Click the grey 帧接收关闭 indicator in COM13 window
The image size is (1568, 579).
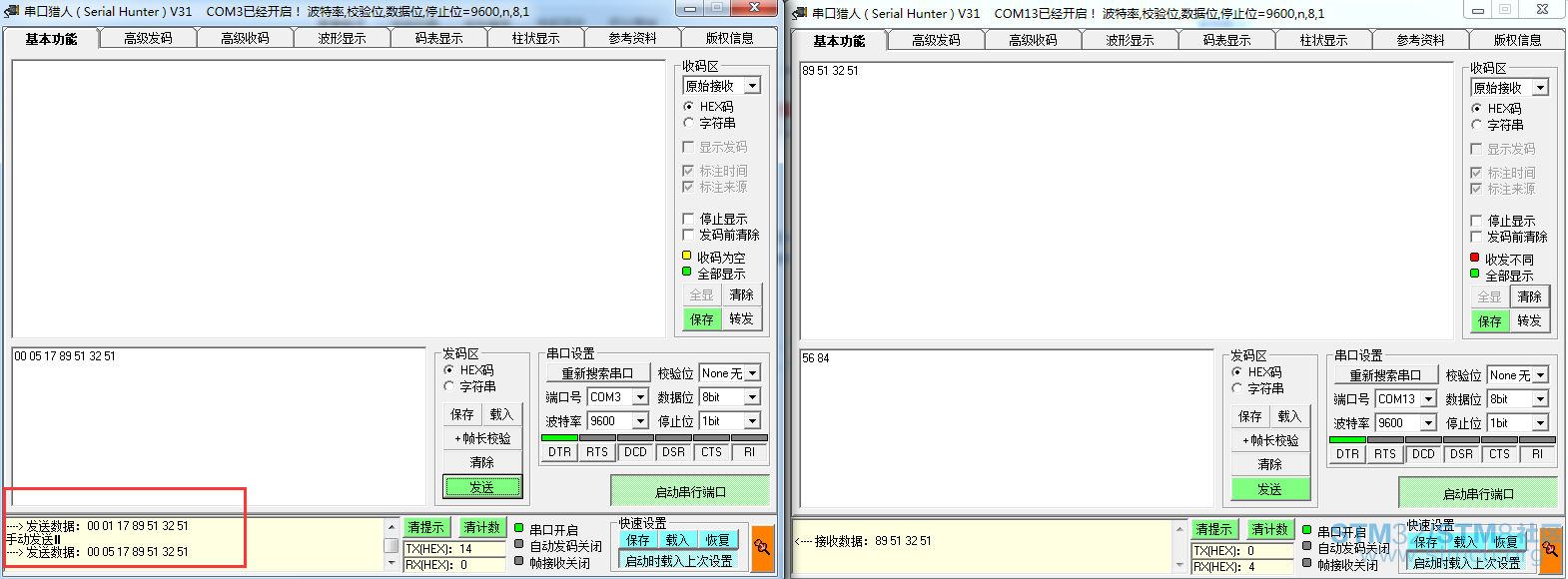tap(1307, 563)
